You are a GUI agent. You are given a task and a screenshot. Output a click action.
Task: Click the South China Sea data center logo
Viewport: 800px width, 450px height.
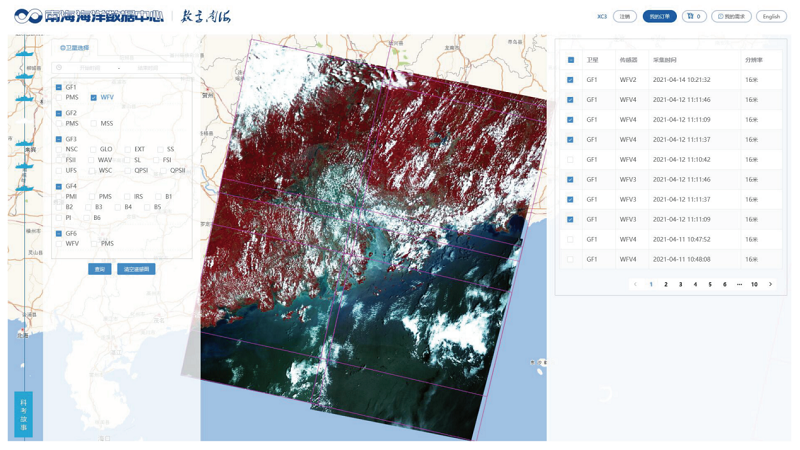pos(88,16)
